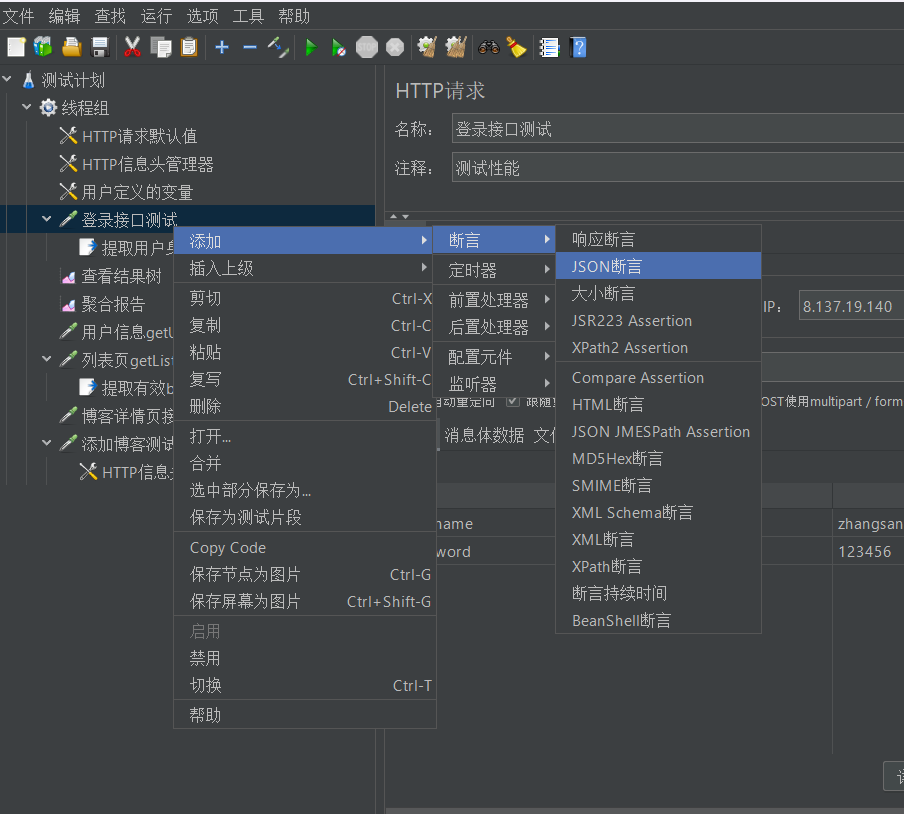Viewport: 904px width, 814px height.
Task: Click the Clear All double broom icon
Action: coord(456,47)
